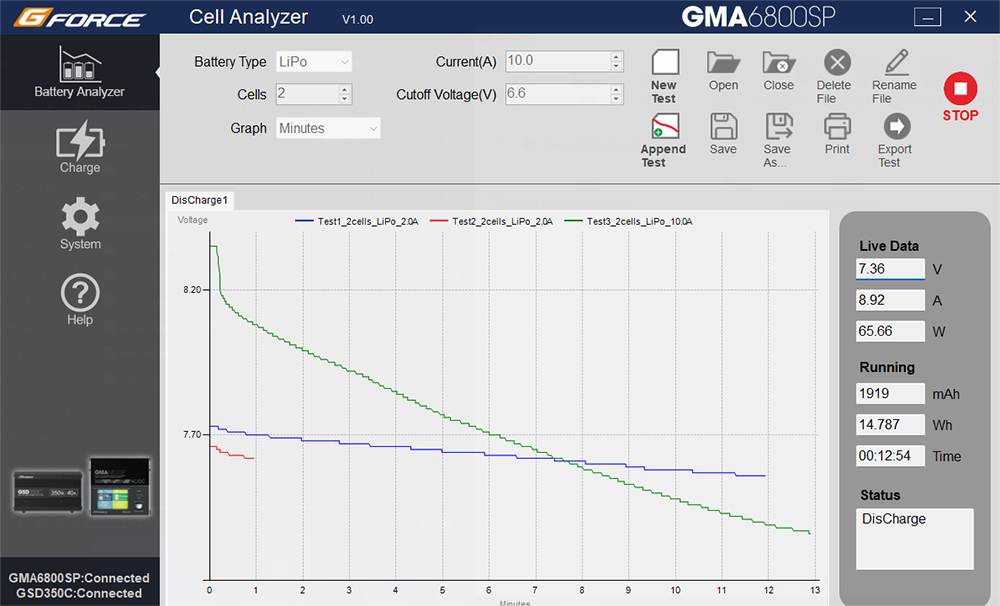The height and width of the screenshot is (606, 1000).
Task: Rename the test file
Action: [x=894, y=77]
